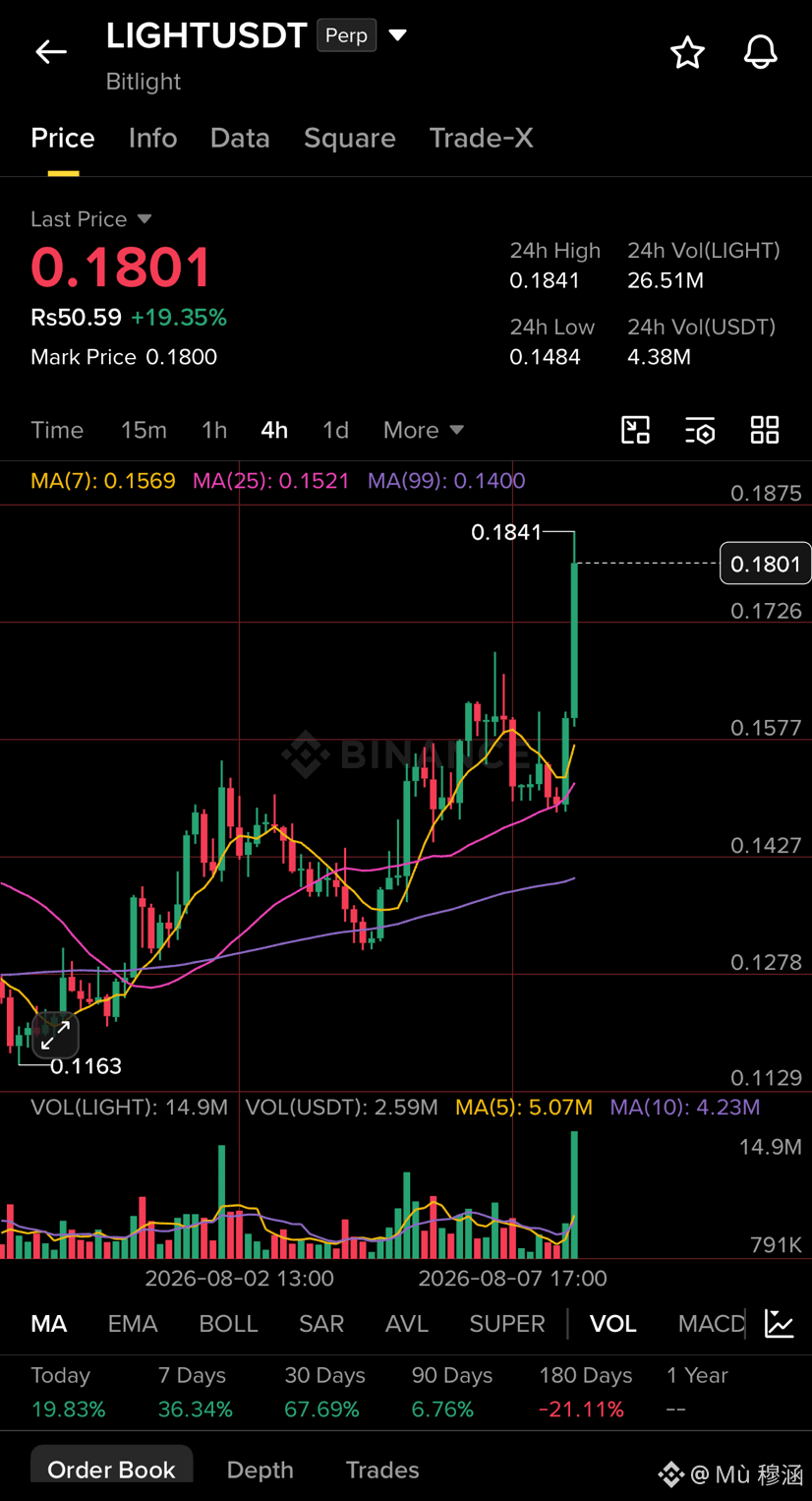Tap the 90 Days 6.76% performance value
The image size is (812, 1501).
click(442, 1410)
